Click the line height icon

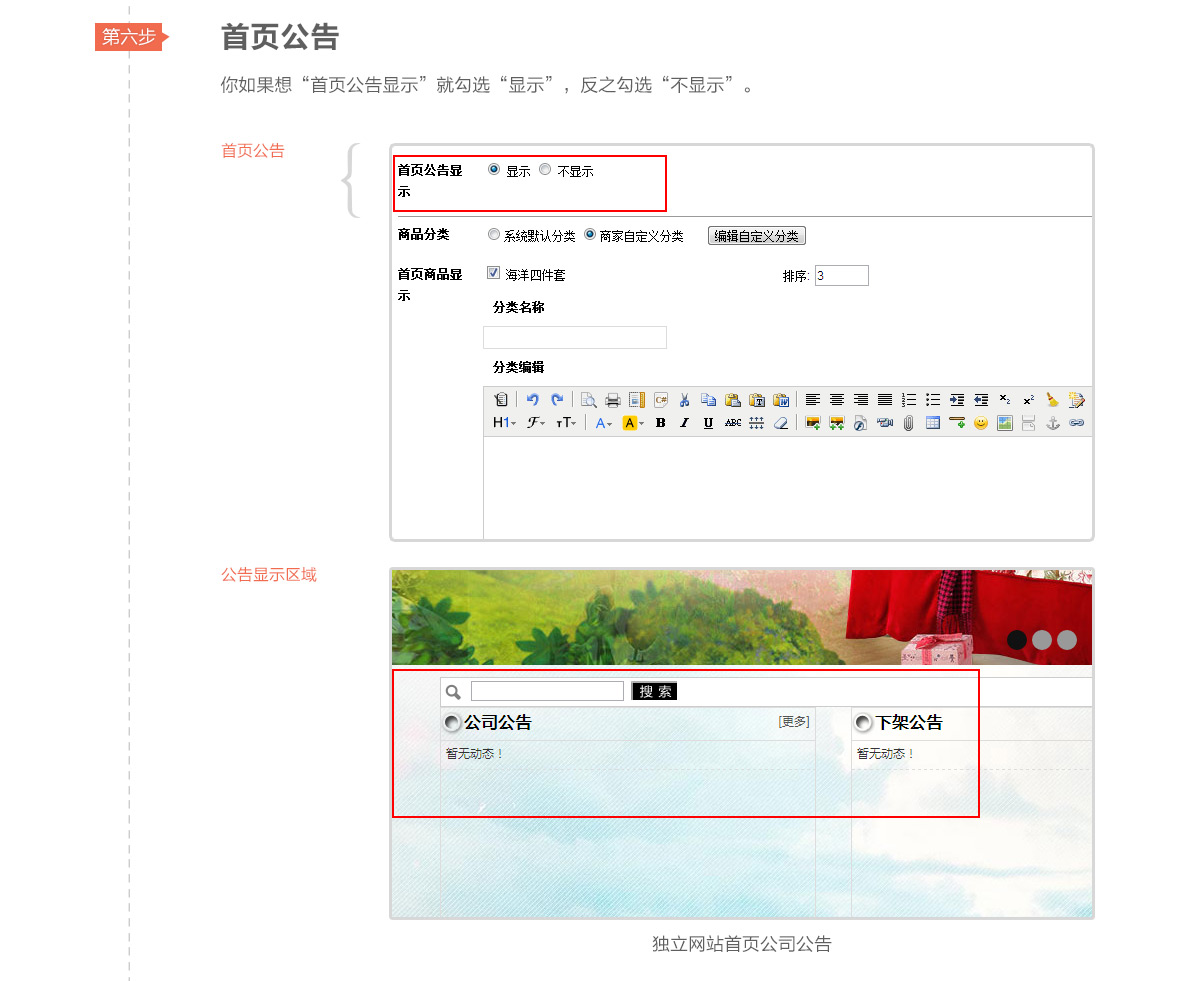[757, 423]
